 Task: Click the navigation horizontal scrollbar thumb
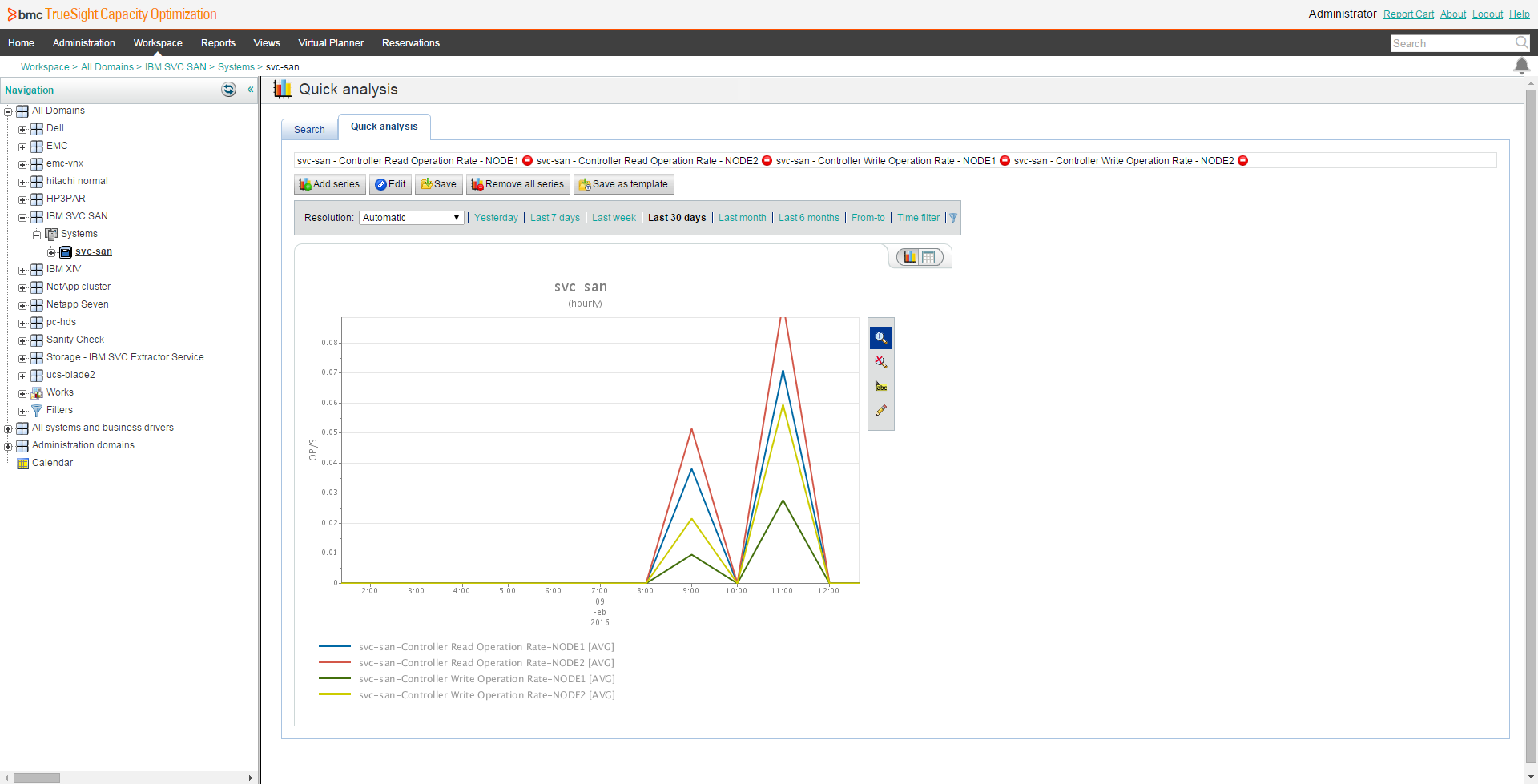[x=37, y=778]
